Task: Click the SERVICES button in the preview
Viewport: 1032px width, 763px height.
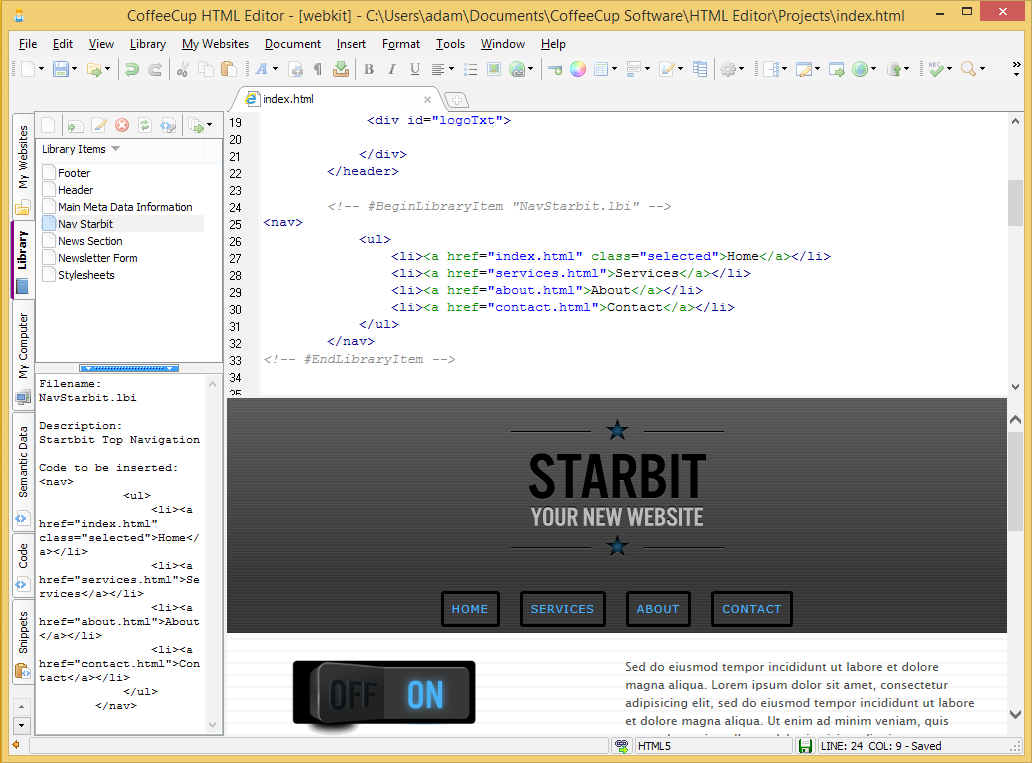Action: click(562, 608)
